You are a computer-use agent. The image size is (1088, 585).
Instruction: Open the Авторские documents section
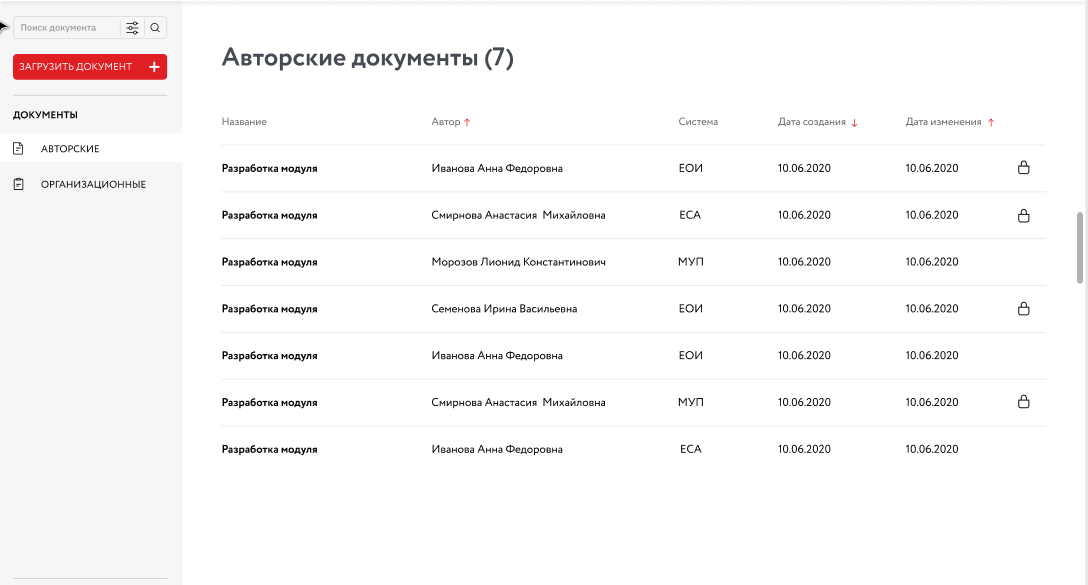coord(70,149)
